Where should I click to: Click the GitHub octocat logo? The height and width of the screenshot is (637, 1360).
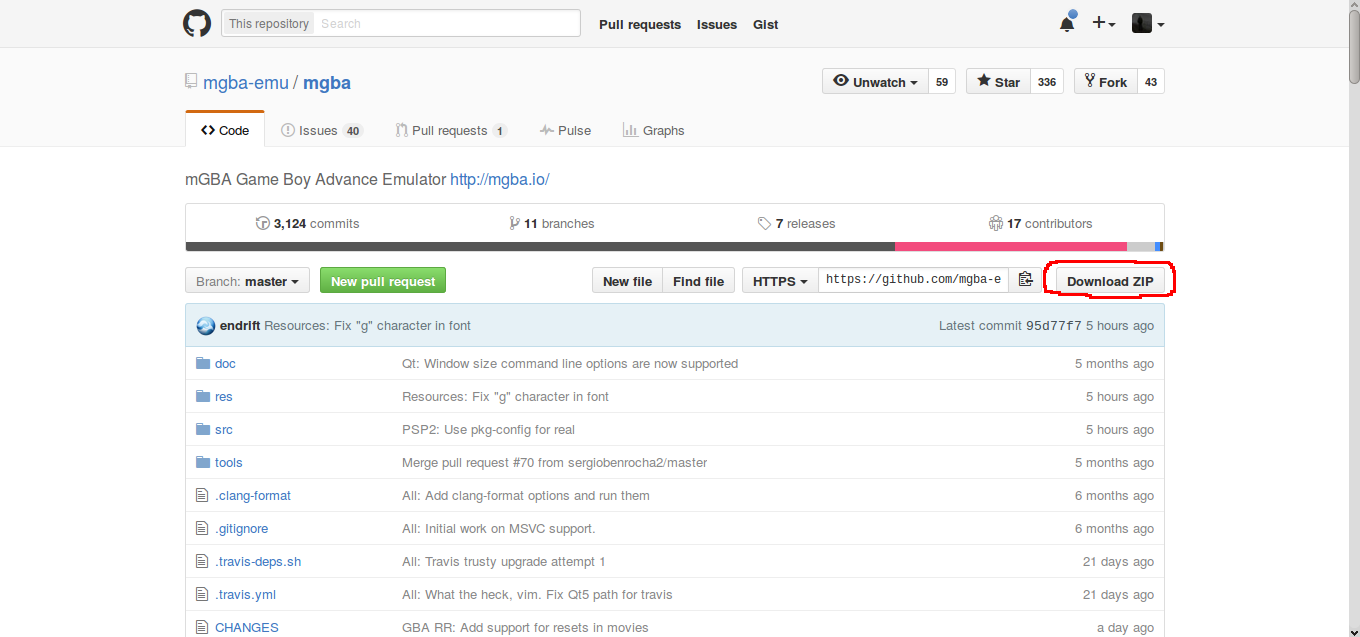(197, 23)
